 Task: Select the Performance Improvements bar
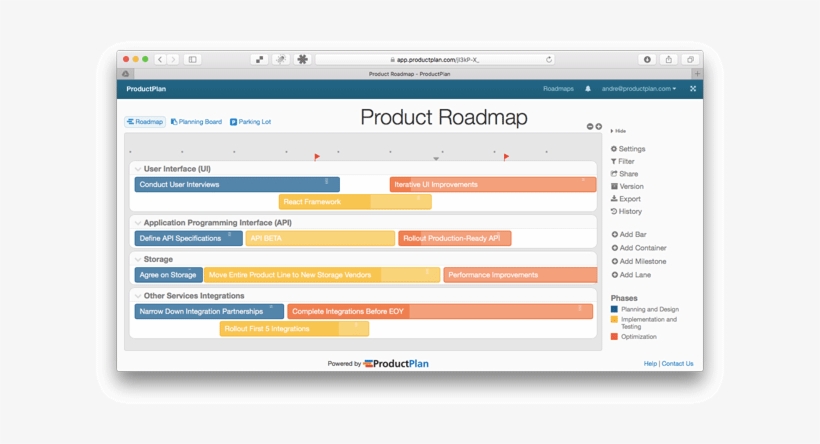[520, 275]
